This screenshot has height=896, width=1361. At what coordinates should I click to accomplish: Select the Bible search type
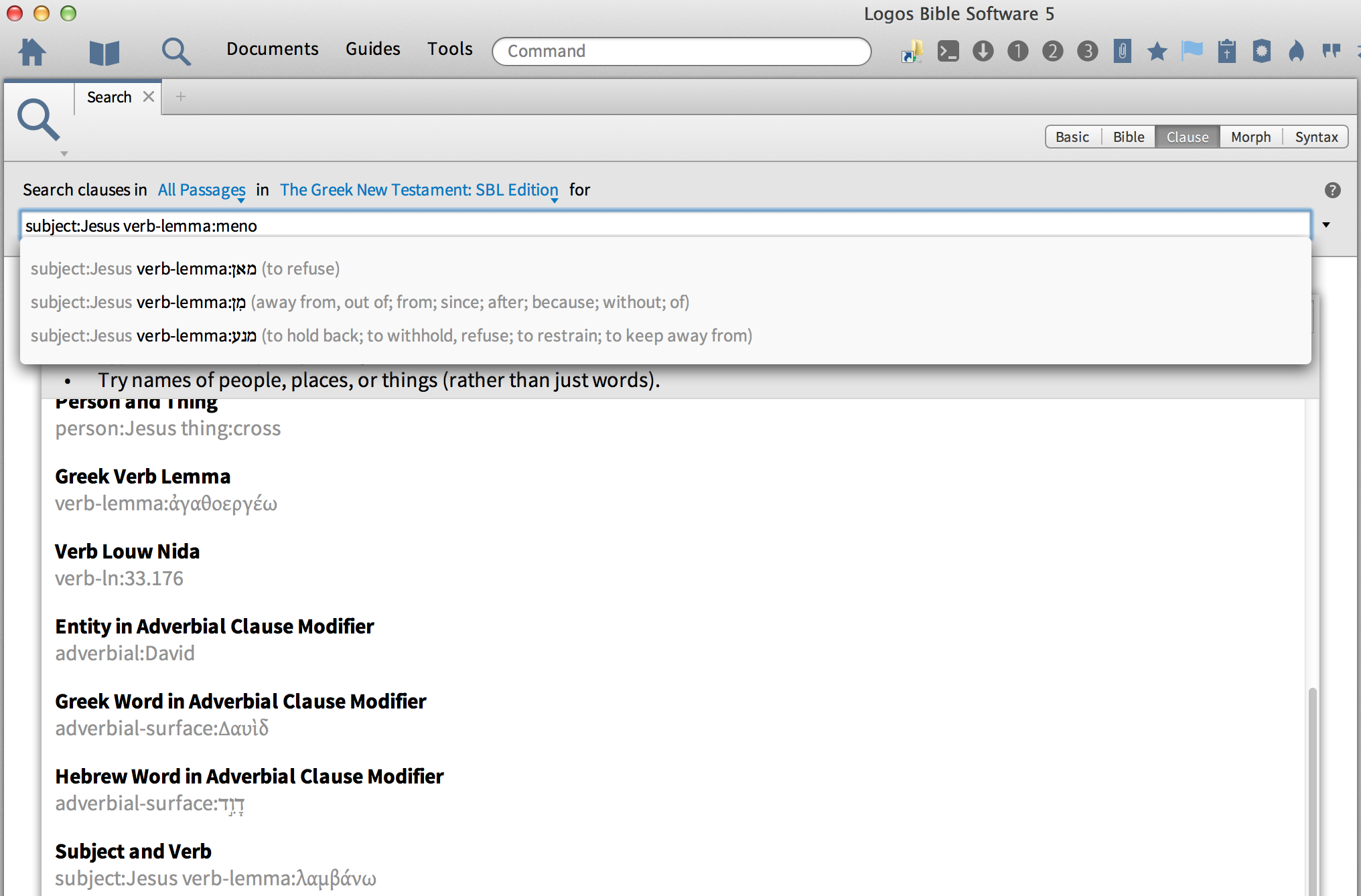coord(1128,137)
